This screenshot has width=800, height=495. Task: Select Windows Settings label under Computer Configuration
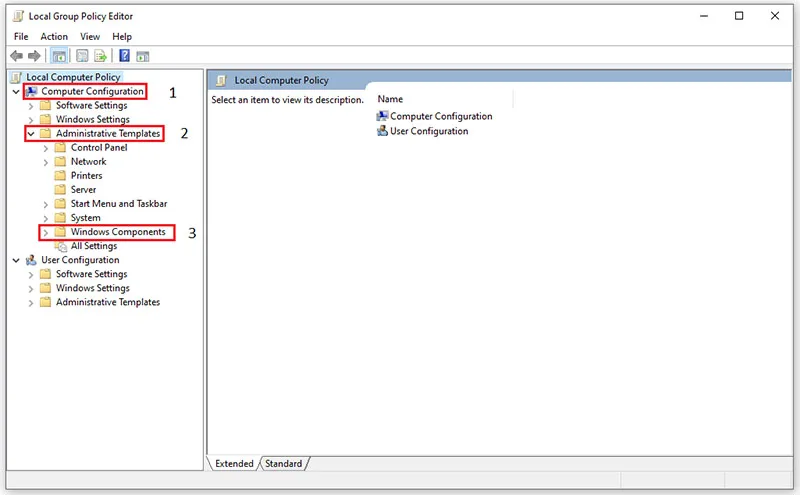(93, 119)
